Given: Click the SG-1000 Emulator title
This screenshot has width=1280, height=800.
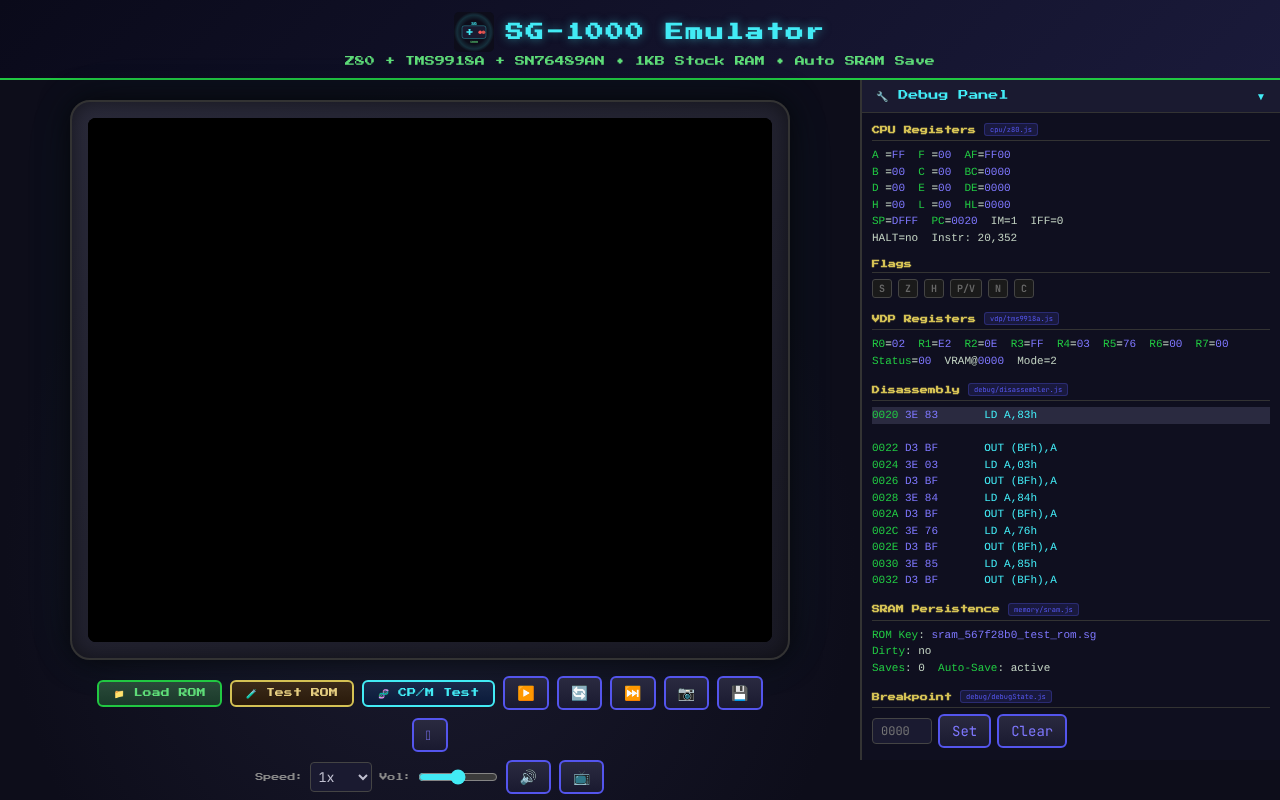Looking at the screenshot, I should 664,31.
